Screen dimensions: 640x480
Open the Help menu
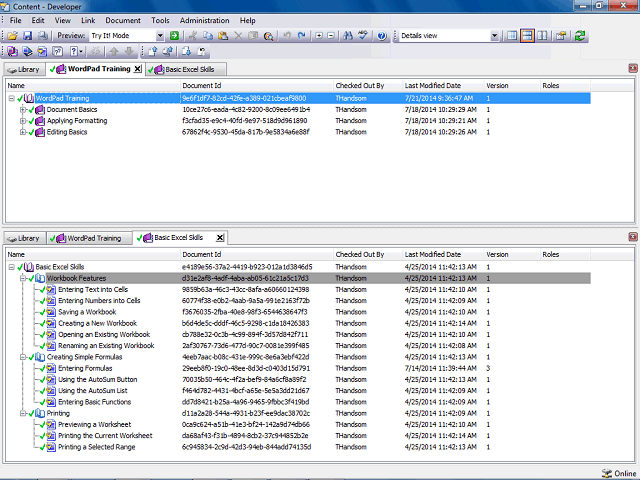247,20
